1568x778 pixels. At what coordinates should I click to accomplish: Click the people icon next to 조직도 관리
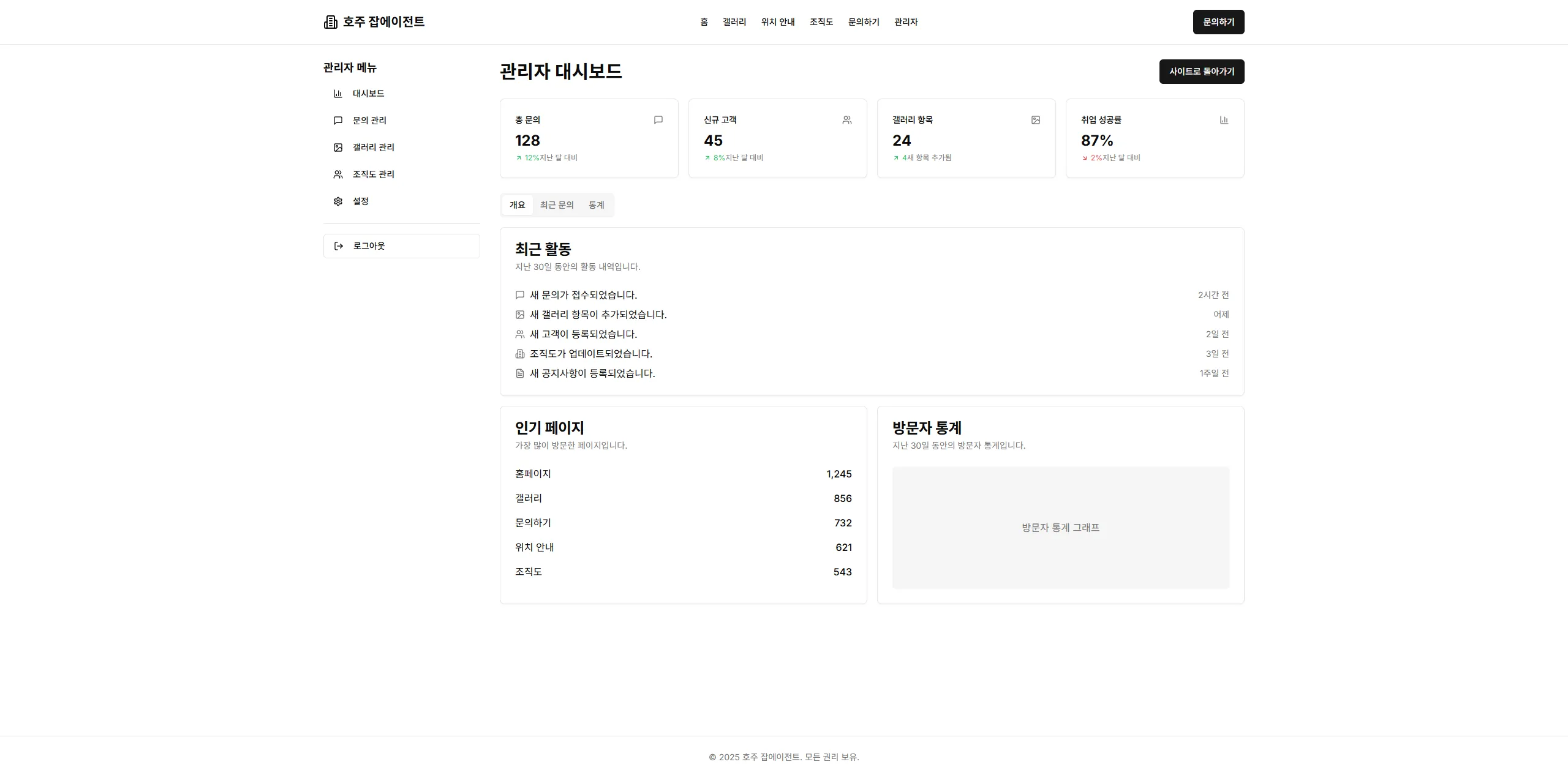(338, 174)
